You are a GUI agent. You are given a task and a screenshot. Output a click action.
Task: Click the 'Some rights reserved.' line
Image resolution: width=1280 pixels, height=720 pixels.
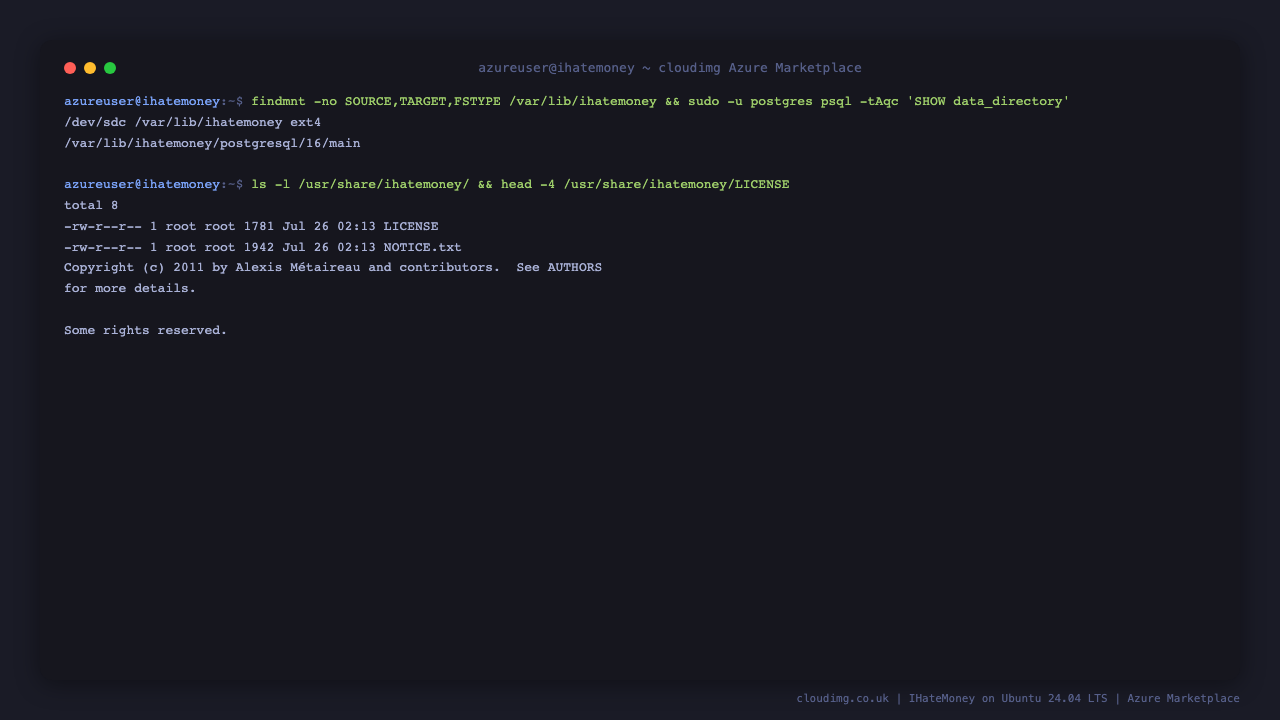coord(146,330)
